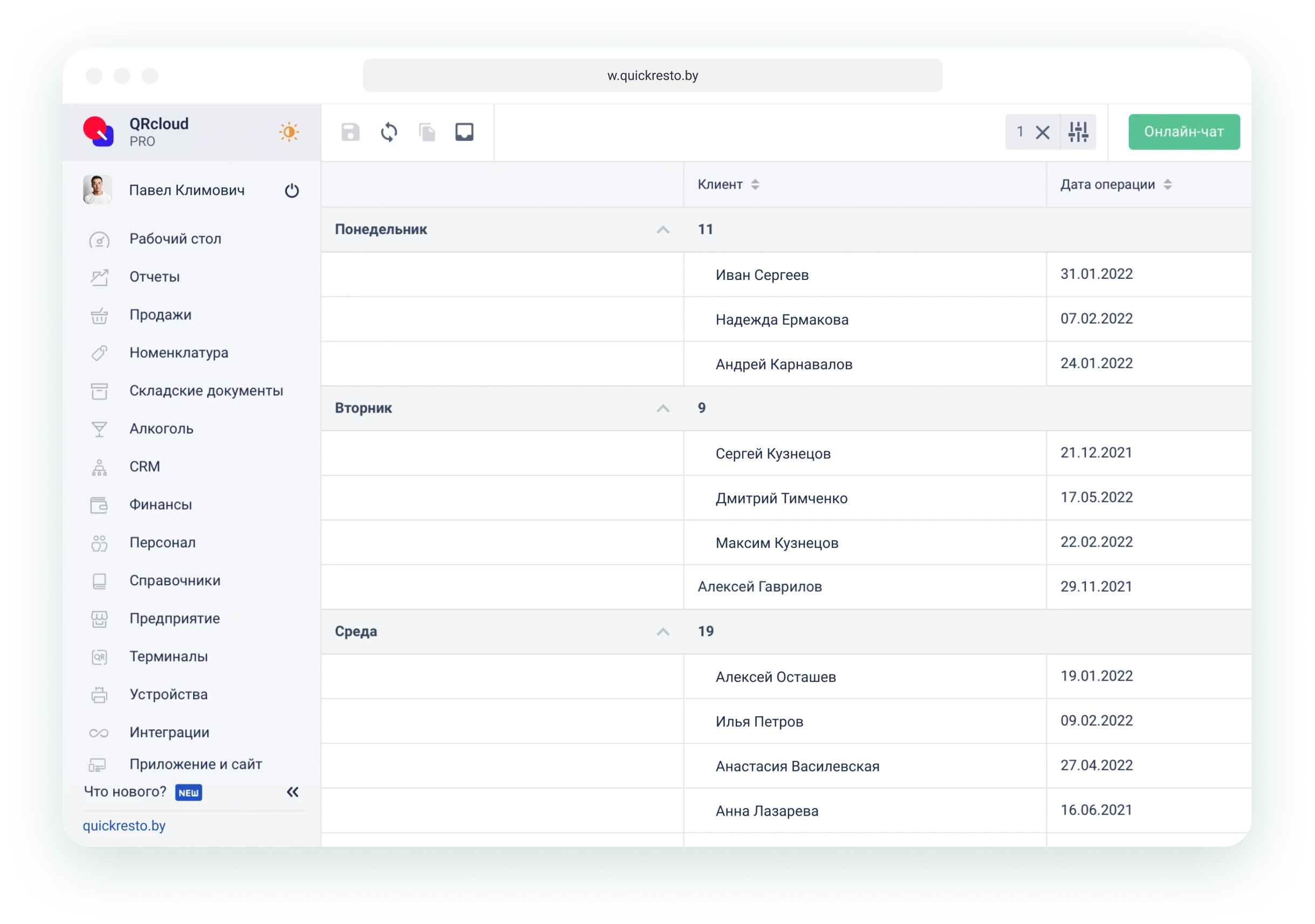Click the power logout icon
1315x924 pixels.
tap(291, 190)
